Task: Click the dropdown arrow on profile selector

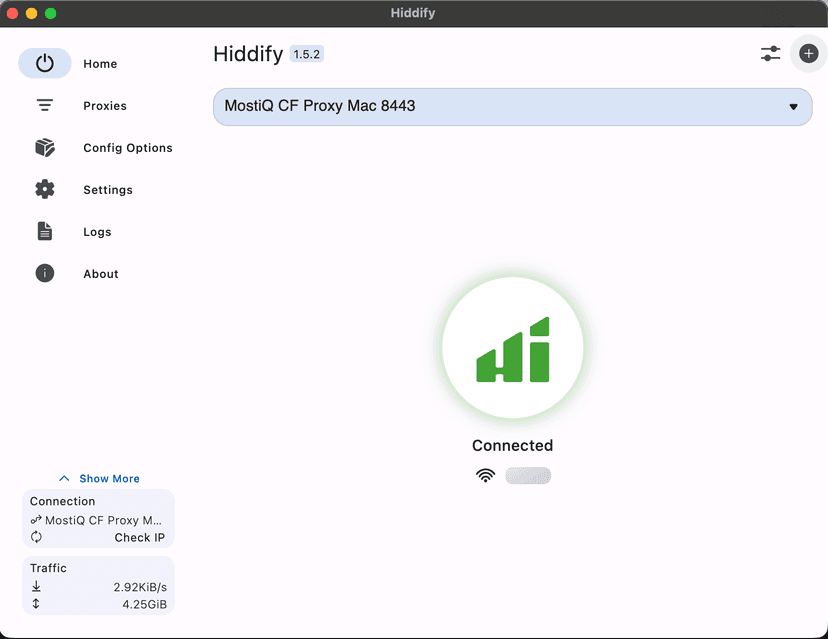Action: tap(793, 107)
